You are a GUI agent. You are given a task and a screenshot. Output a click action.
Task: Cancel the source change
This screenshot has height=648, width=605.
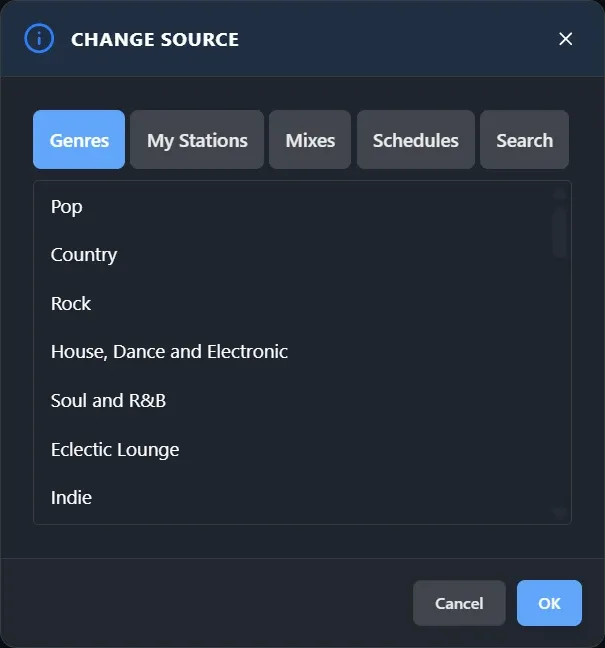coord(459,603)
